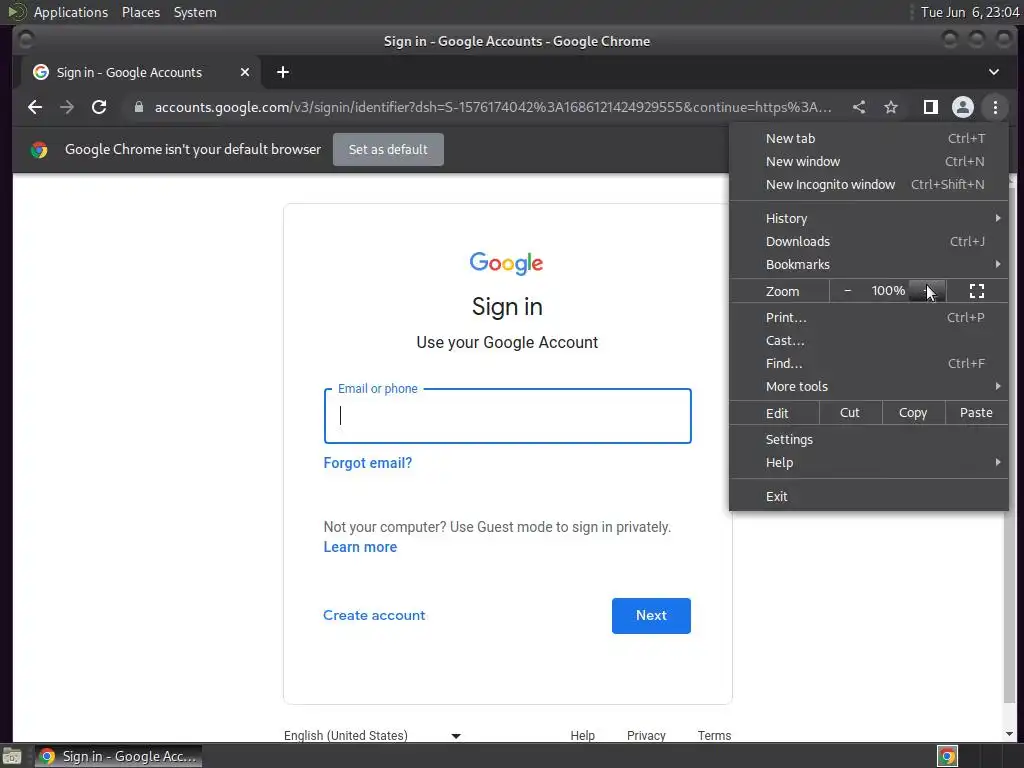
Task: Close the Sign in - Google Accounts tab
Action: pos(245,72)
